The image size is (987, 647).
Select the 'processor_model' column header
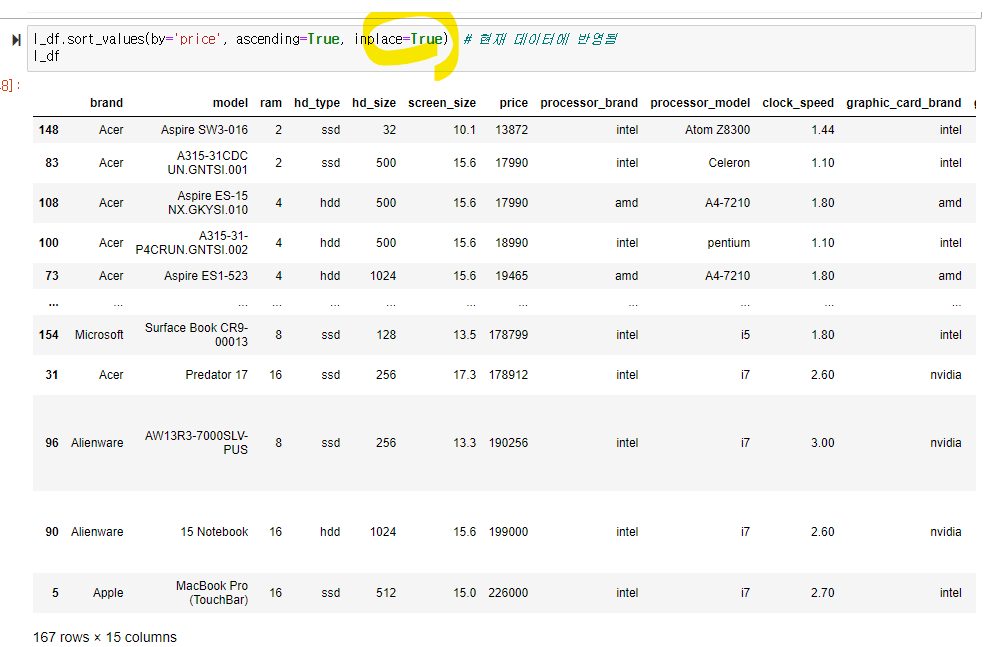click(700, 103)
